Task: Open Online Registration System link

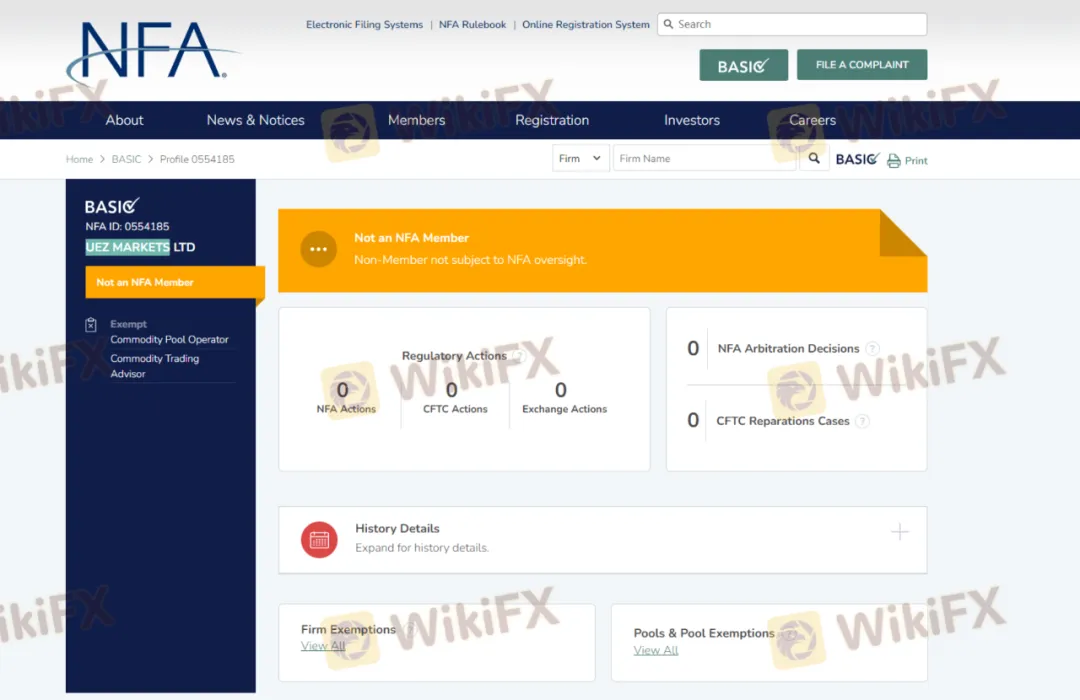Action: 585,24
